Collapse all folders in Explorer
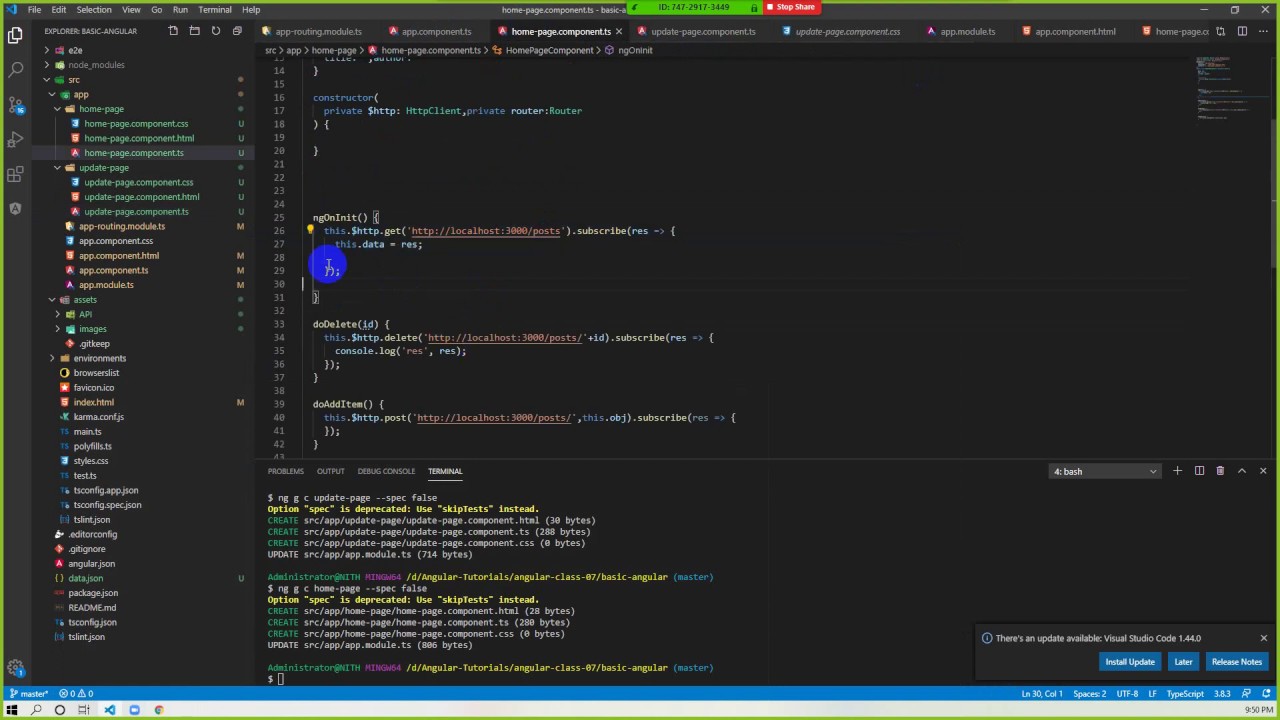 [x=237, y=31]
